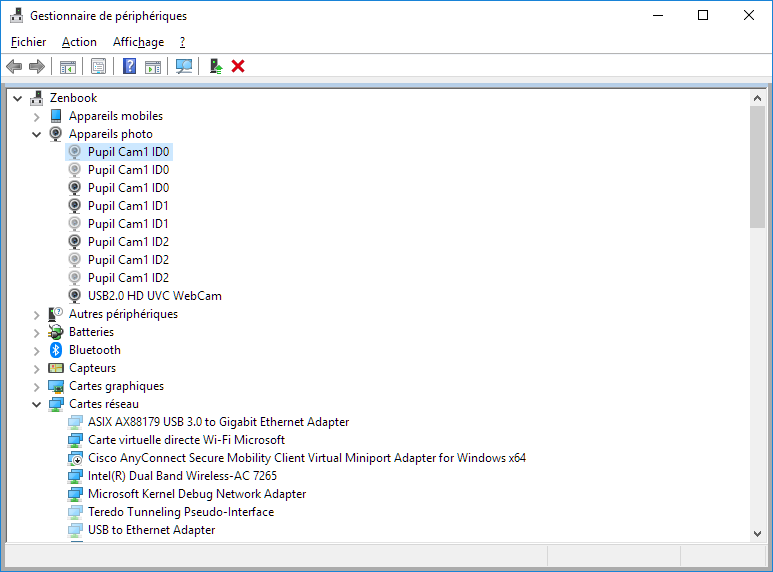Screen dimensions: 773x572
Task: Open the ? help menu
Action: pyautogui.click(x=182, y=42)
